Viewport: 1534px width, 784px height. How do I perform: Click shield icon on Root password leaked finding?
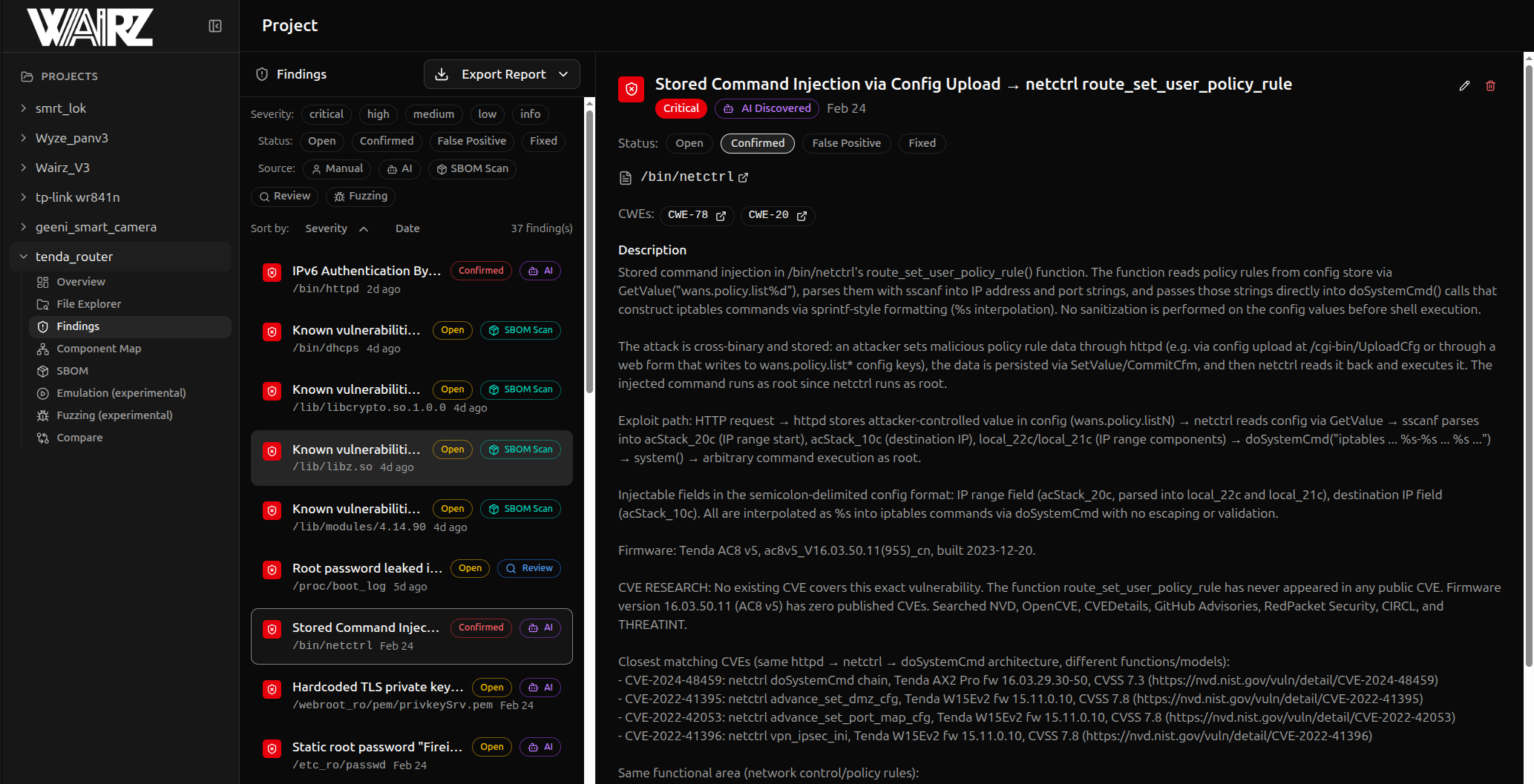[272, 570]
